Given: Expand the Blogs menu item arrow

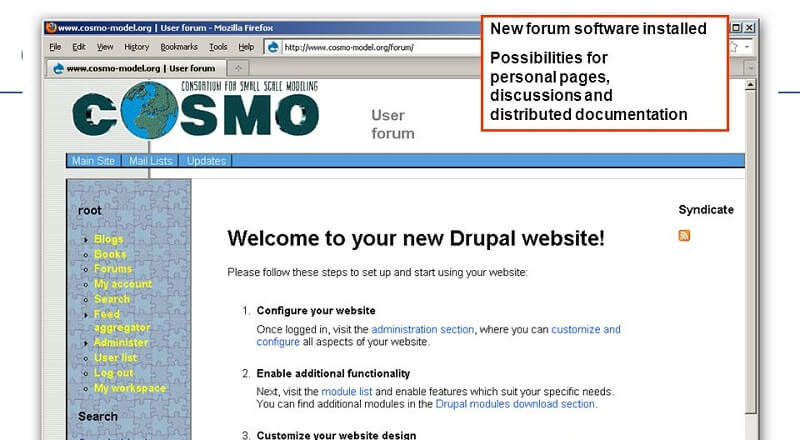Looking at the screenshot, I should pyautogui.click(x=86, y=239).
